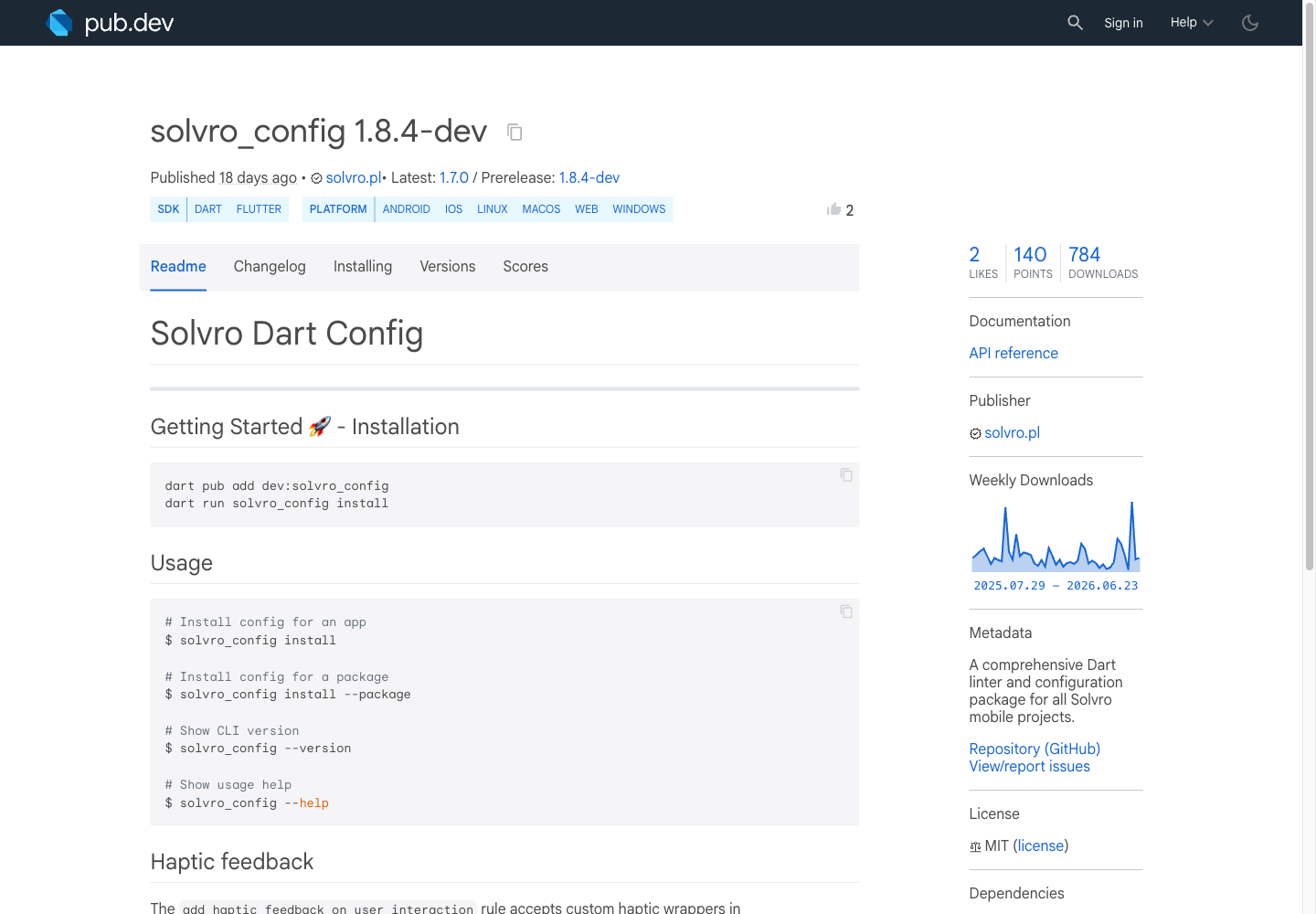
Task: Open latest version 1.7.0 link
Action: (x=454, y=177)
